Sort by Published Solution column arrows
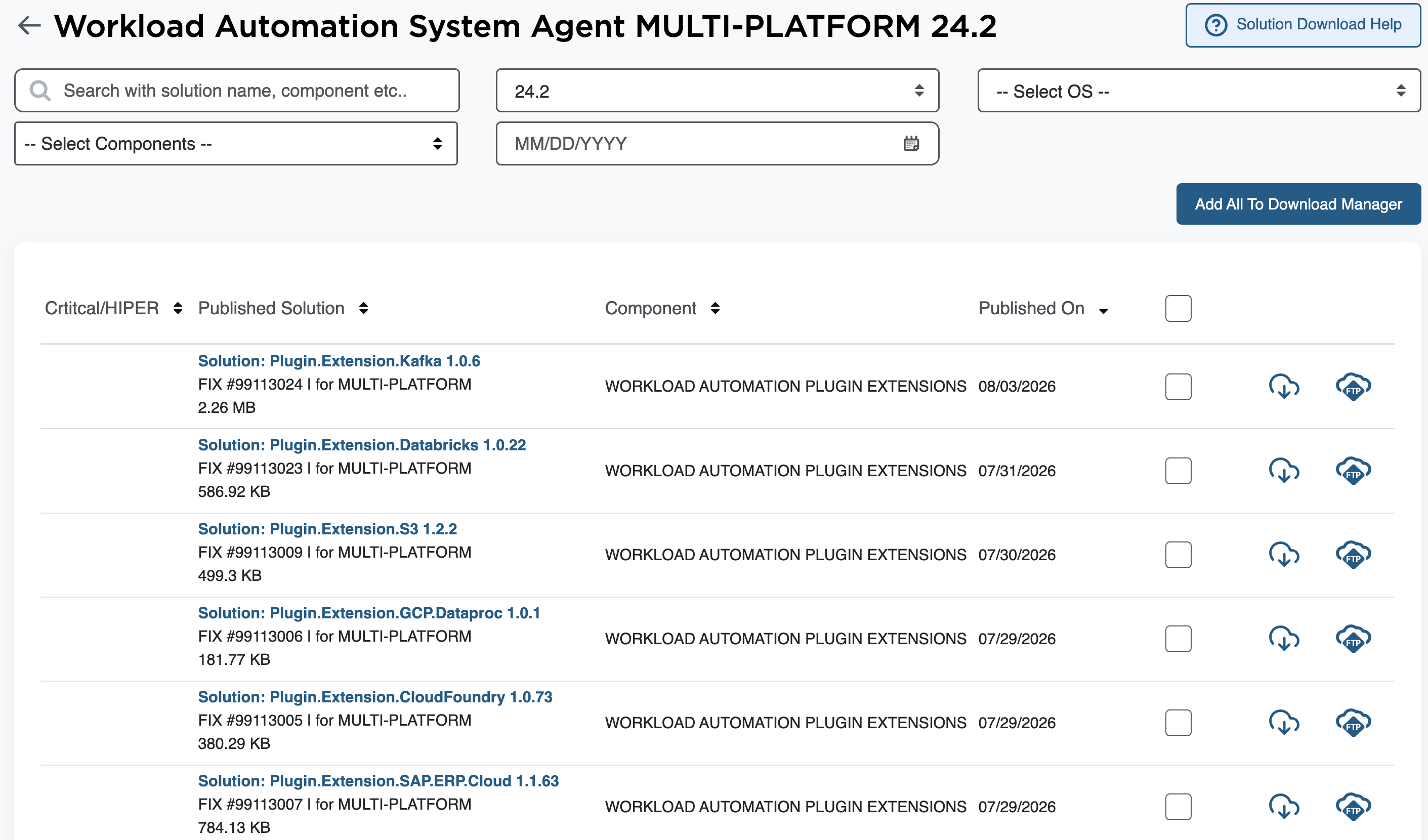Viewport: 1428px width, 840px height. (364, 308)
